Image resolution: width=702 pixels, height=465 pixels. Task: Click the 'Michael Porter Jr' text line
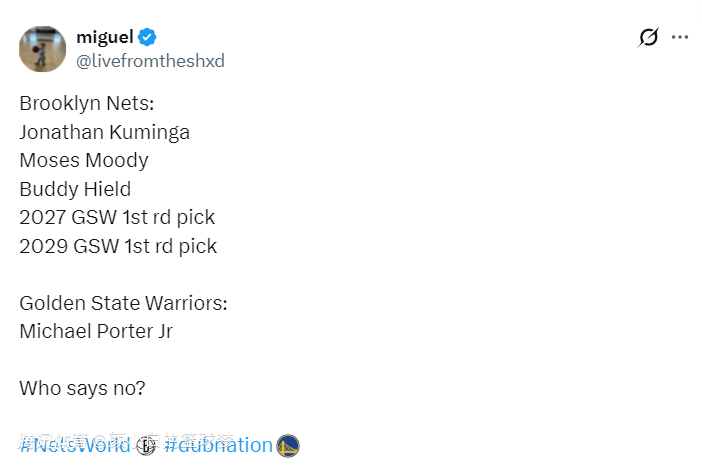96,331
